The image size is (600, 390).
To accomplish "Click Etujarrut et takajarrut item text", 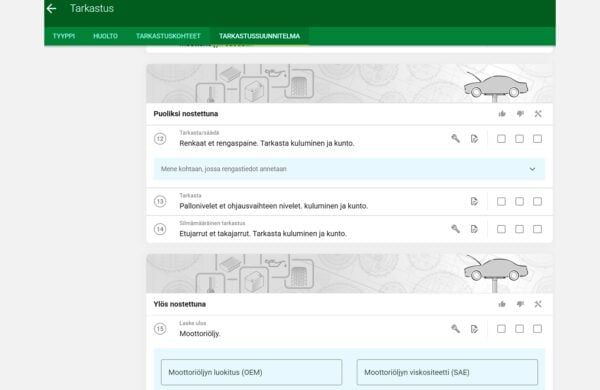I will tap(263, 233).
